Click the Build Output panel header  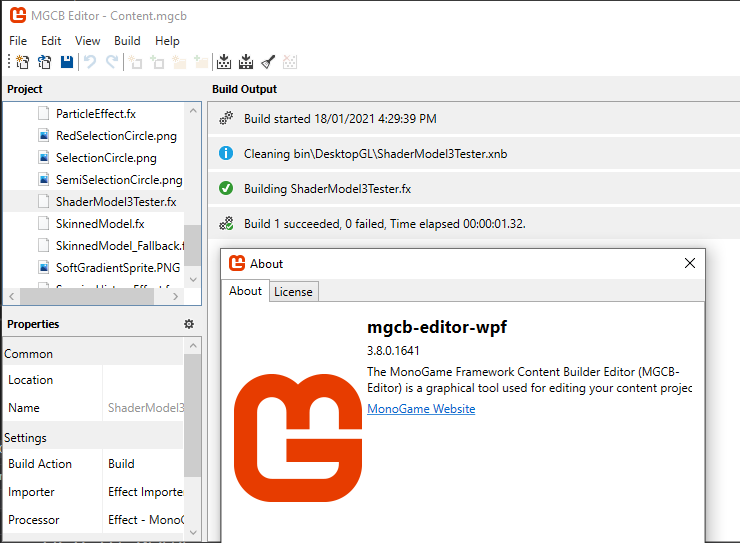pos(244,89)
